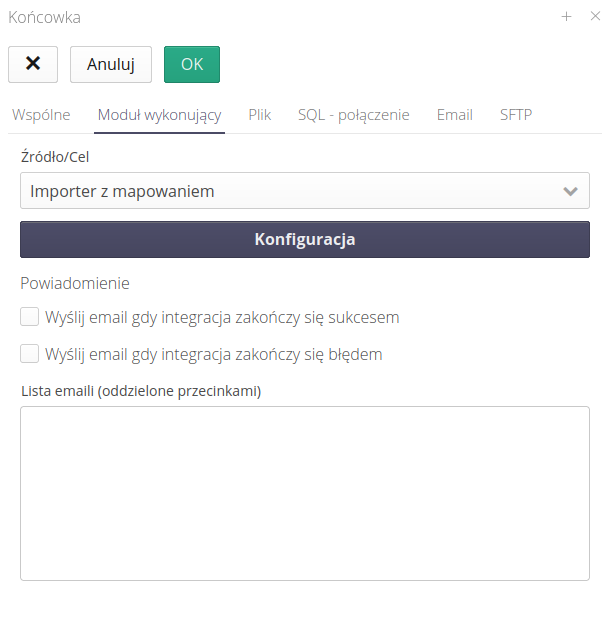The width and height of the screenshot is (608, 623).
Task: Switch to the Wspólne tab
Action: click(x=41, y=115)
